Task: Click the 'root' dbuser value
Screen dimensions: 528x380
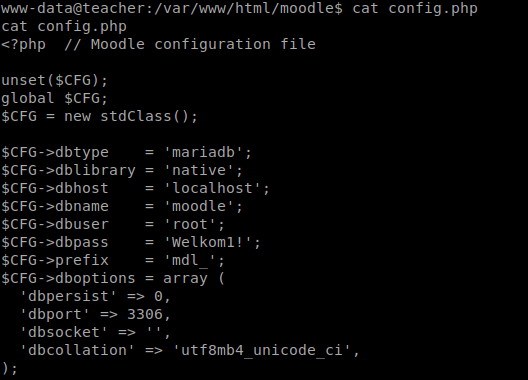Action: click(190, 224)
